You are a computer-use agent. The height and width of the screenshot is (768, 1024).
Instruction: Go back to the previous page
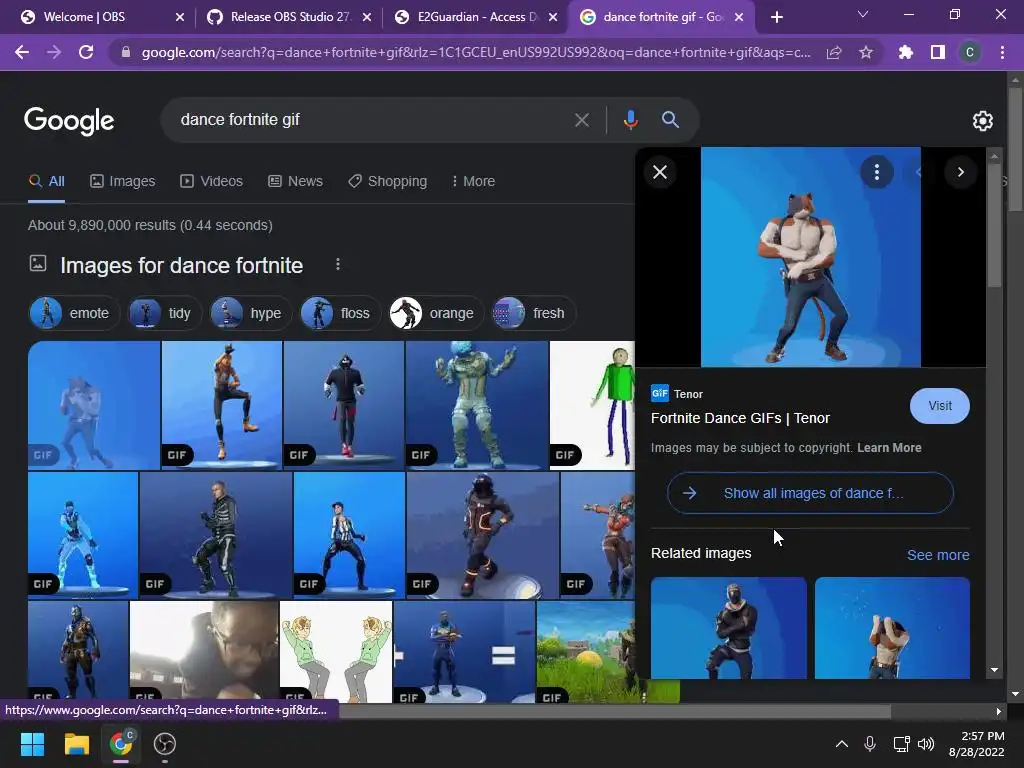click(x=22, y=52)
